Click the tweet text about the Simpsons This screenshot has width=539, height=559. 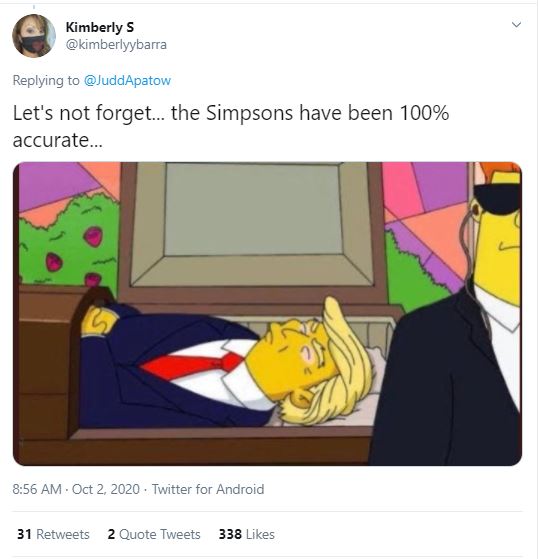[231, 126]
